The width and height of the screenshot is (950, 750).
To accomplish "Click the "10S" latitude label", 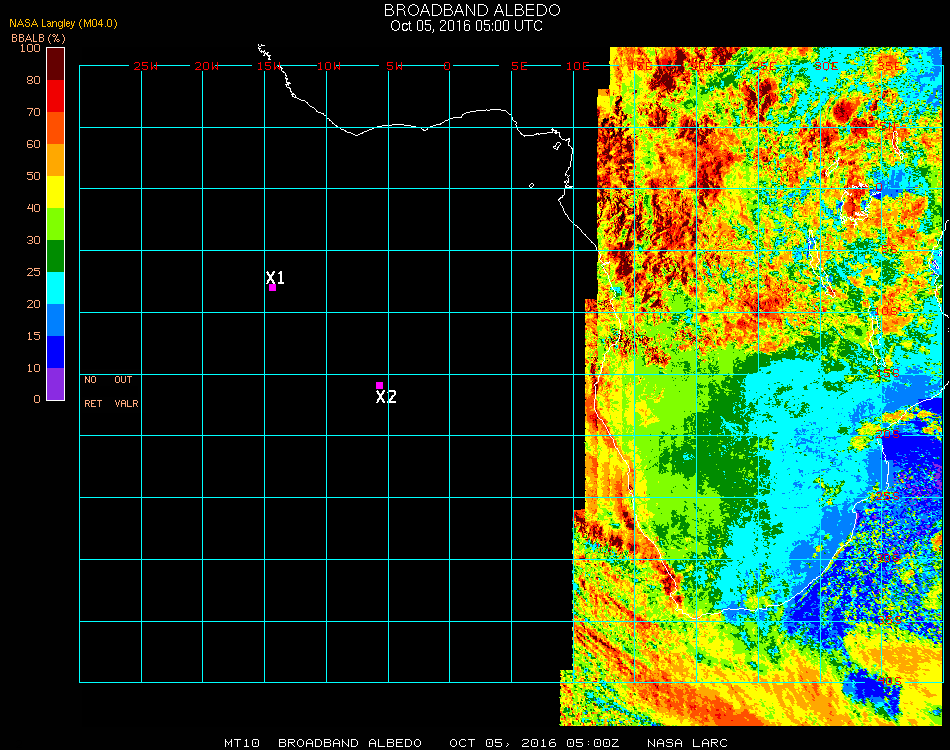I will click(888, 311).
